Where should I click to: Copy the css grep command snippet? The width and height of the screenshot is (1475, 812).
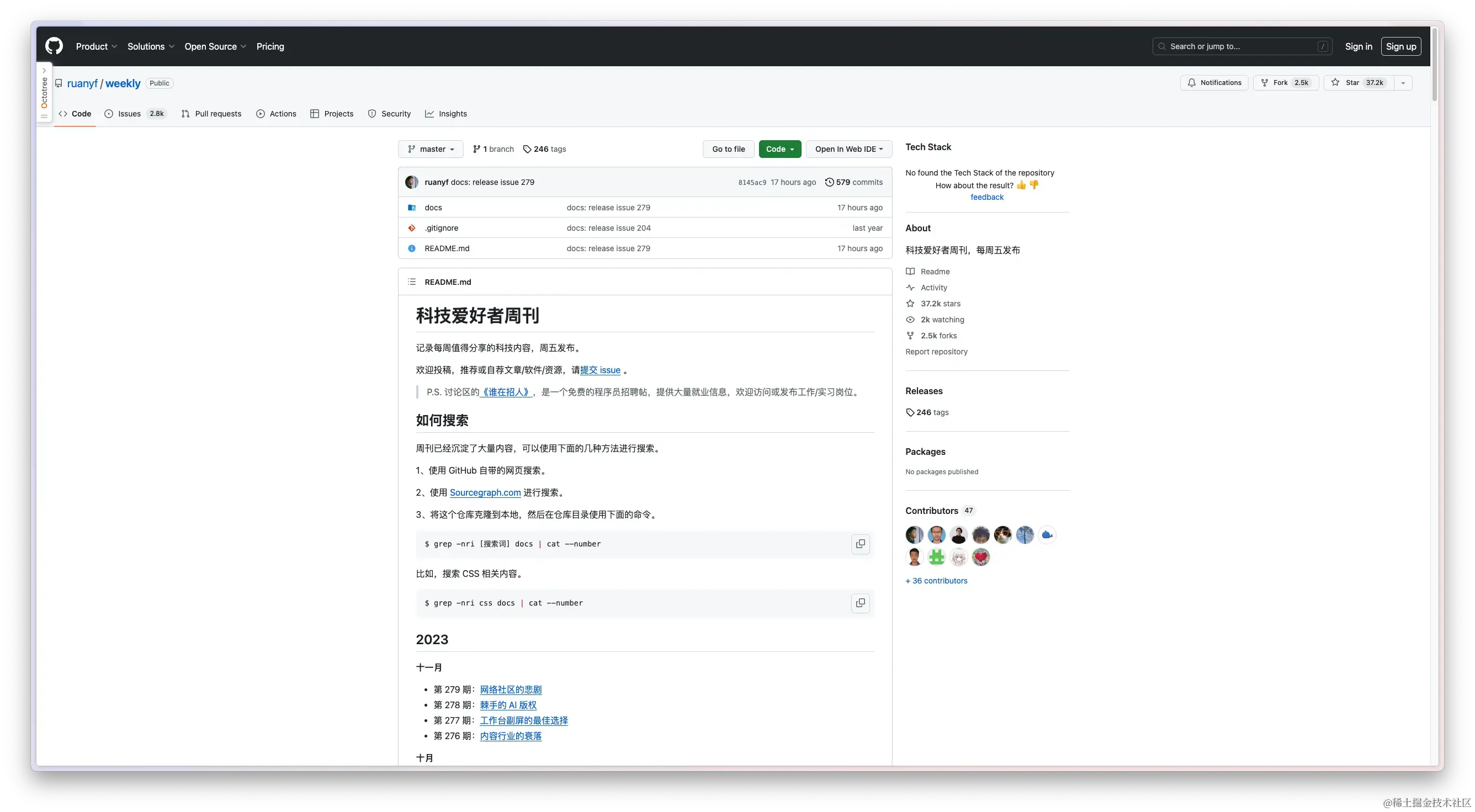(x=860, y=603)
